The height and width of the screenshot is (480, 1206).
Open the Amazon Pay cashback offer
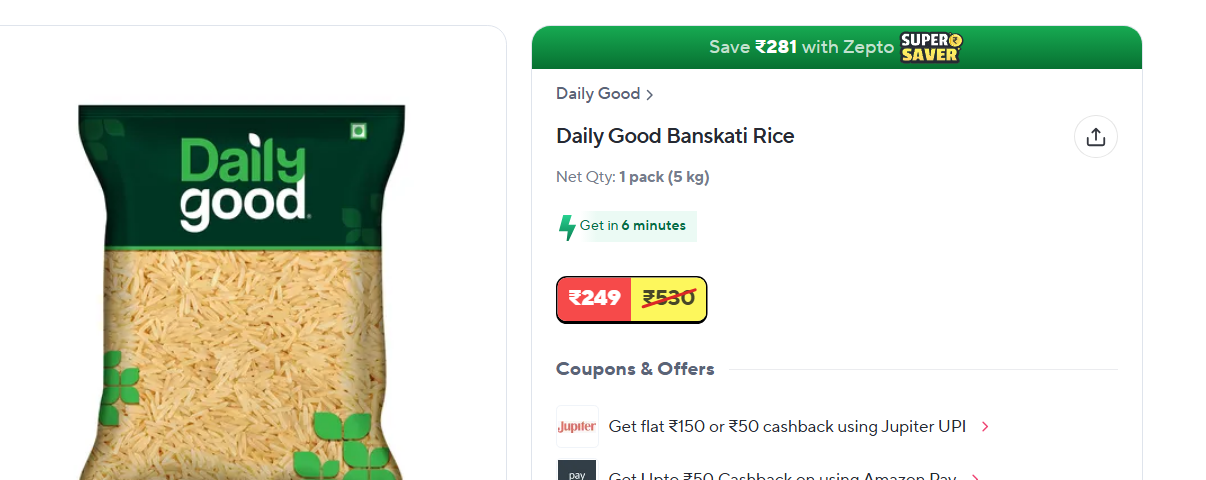pyautogui.click(x=782, y=476)
